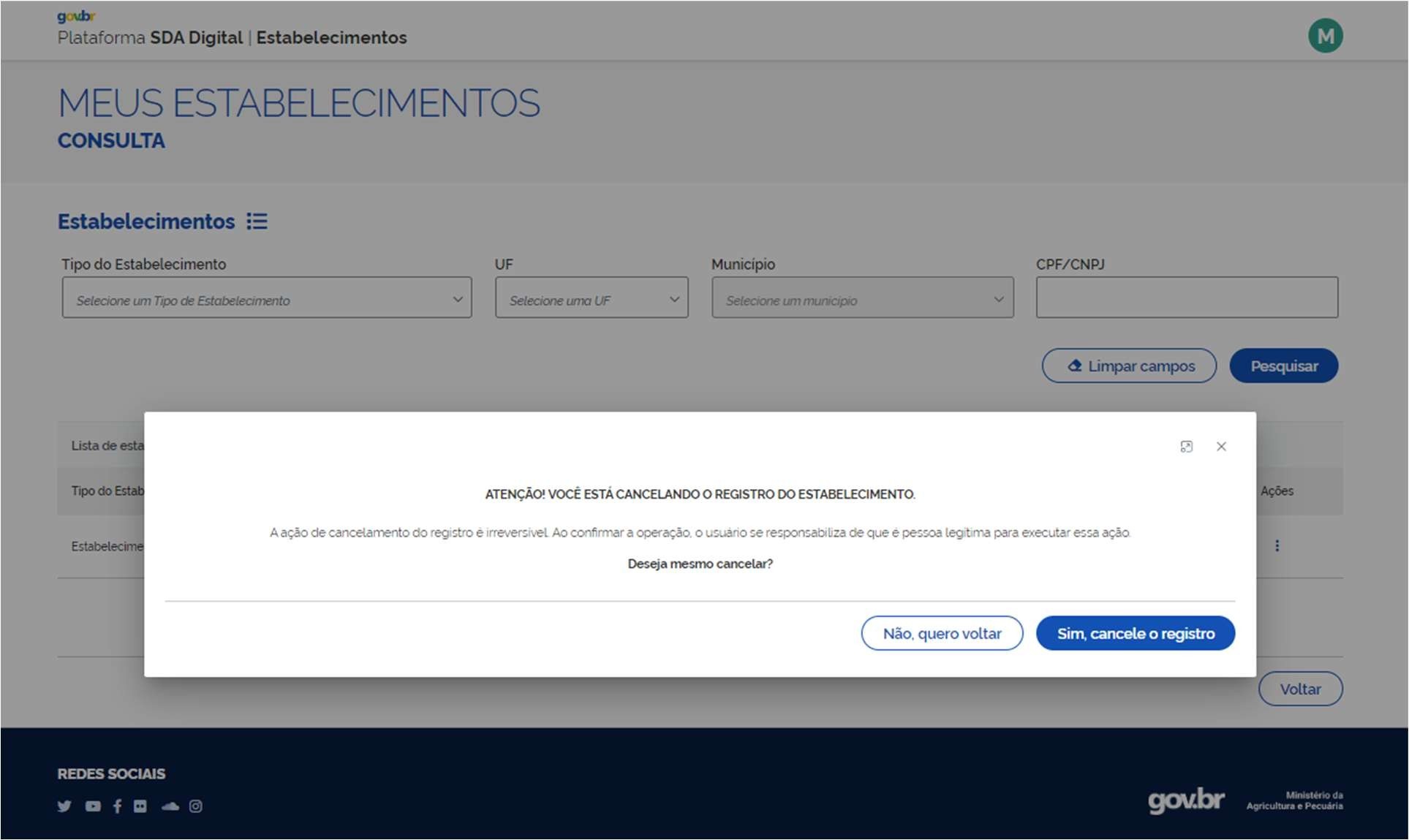Close the cancellation dialog with X
Image resolution: width=1409 pixels, height=840 pixels.
(x=1221, y=446)
